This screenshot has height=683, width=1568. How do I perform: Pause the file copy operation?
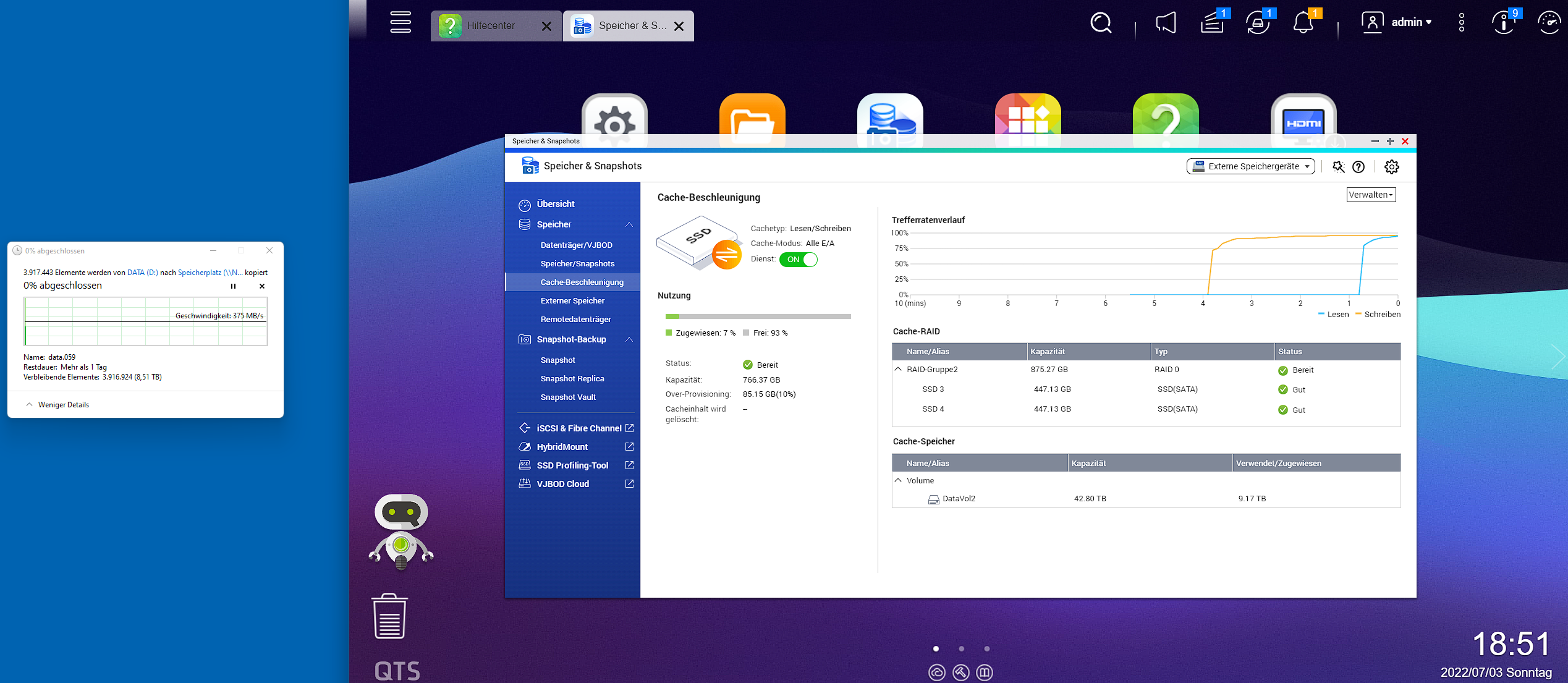pyautogui.click(x=233, y=286)
